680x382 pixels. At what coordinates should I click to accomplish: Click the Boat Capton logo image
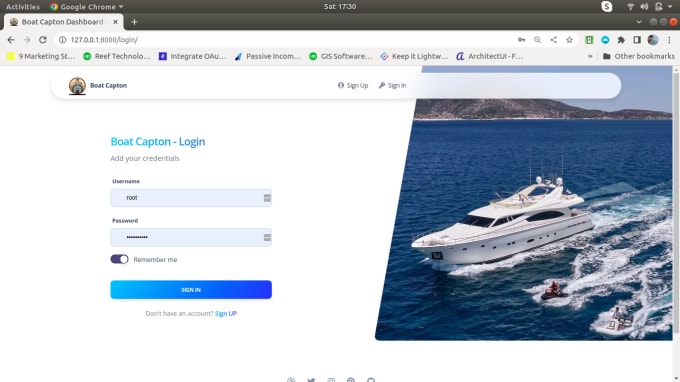[77, 85]
